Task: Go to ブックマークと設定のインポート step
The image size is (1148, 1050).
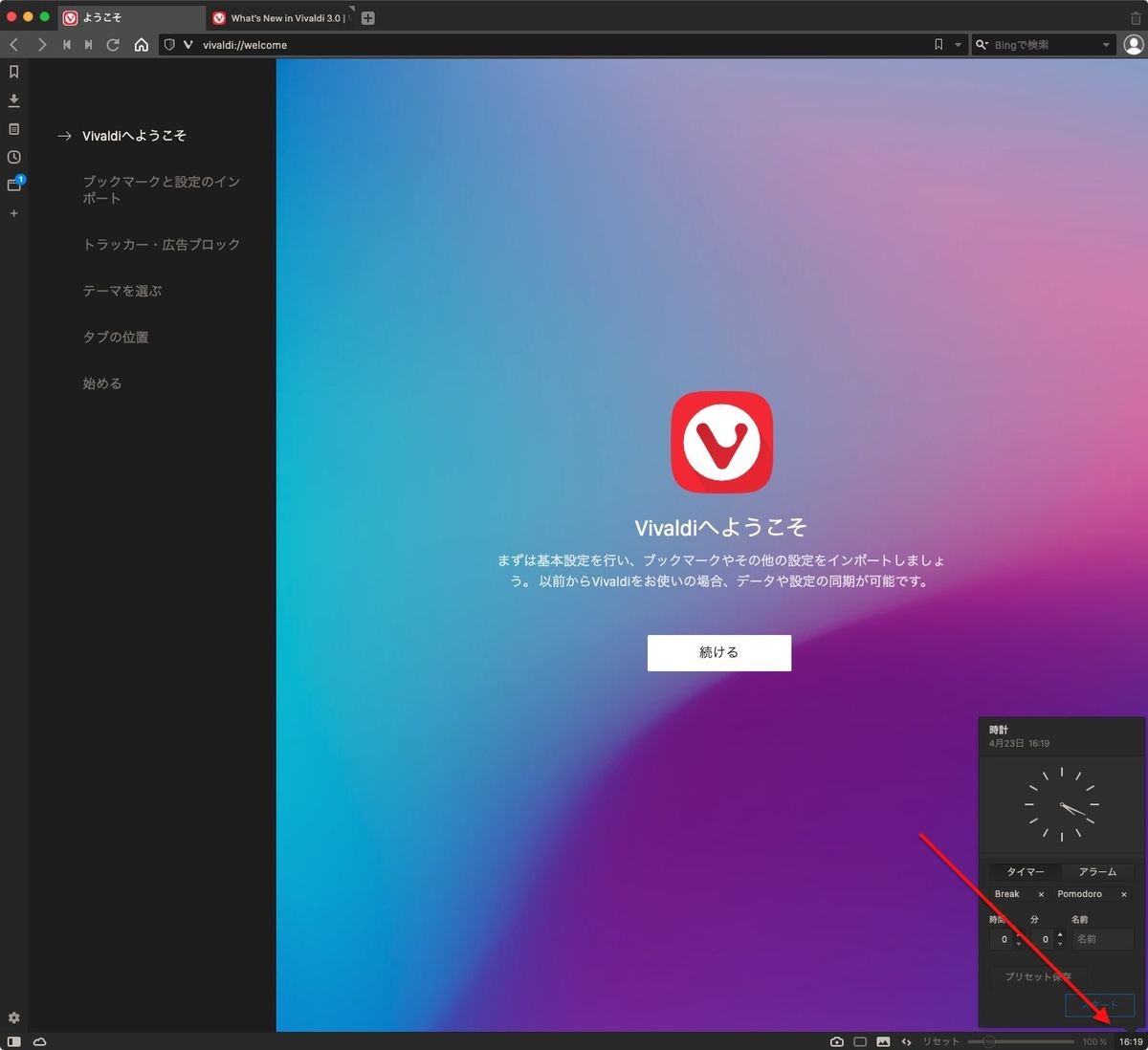Action: click(161, 189)
